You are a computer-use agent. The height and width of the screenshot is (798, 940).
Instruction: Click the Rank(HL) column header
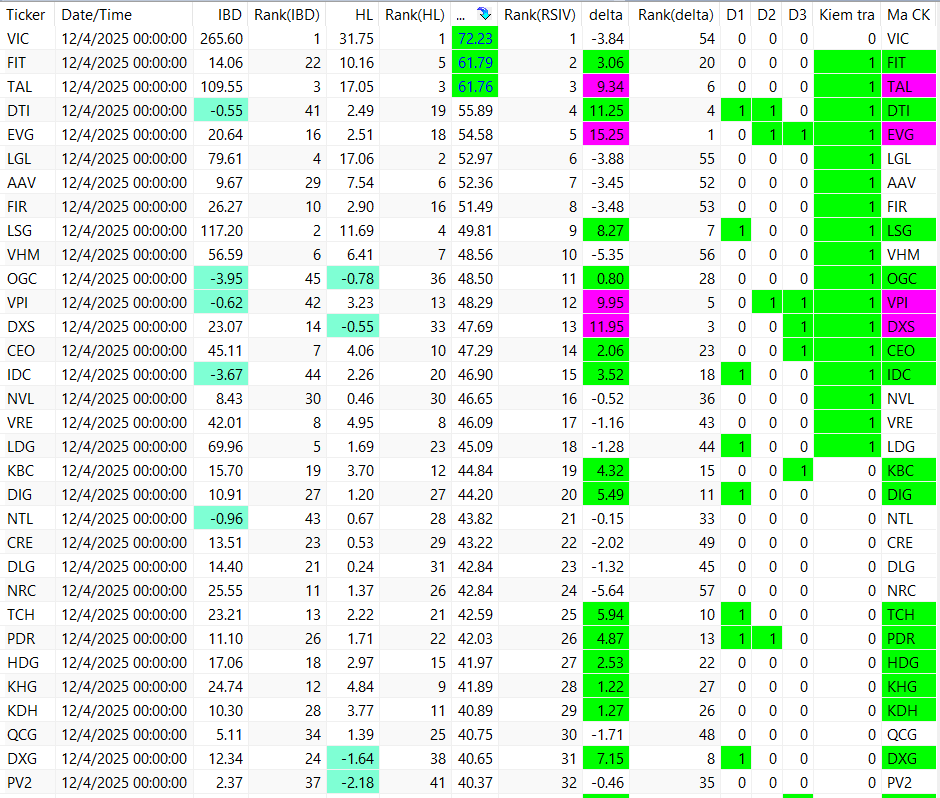point(415,14)
